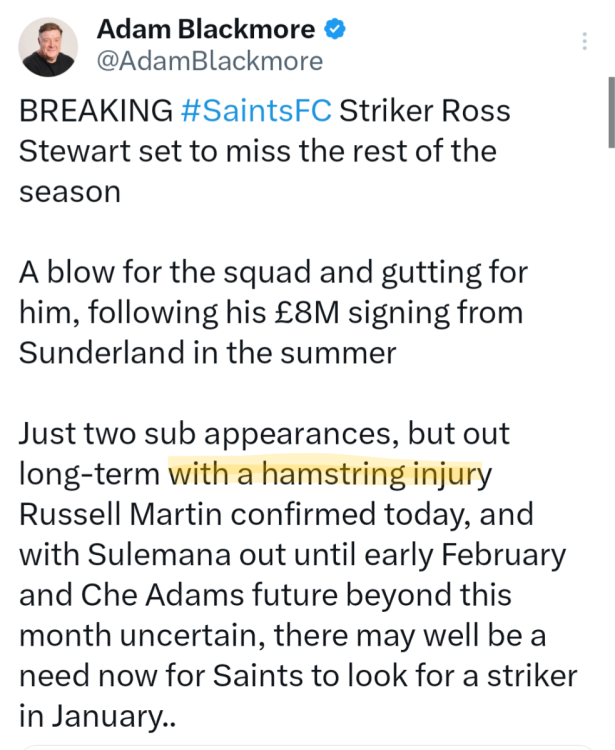Click the word "BREAKING" in the tweet
The width and height of the screenshot is (615, 750).
click(96, 110)
